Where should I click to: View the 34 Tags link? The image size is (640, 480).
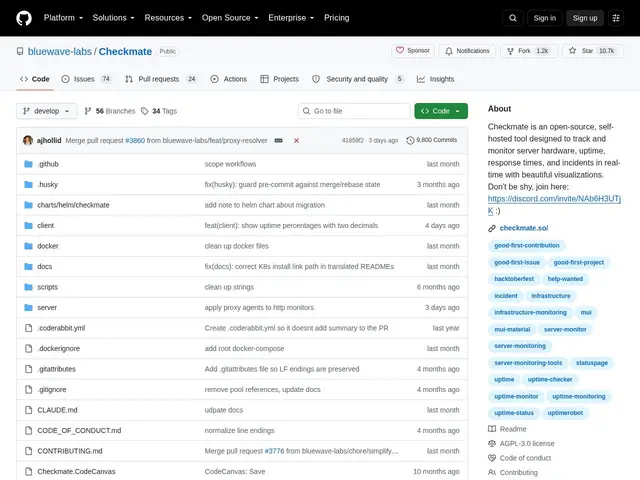click(159, 111)
